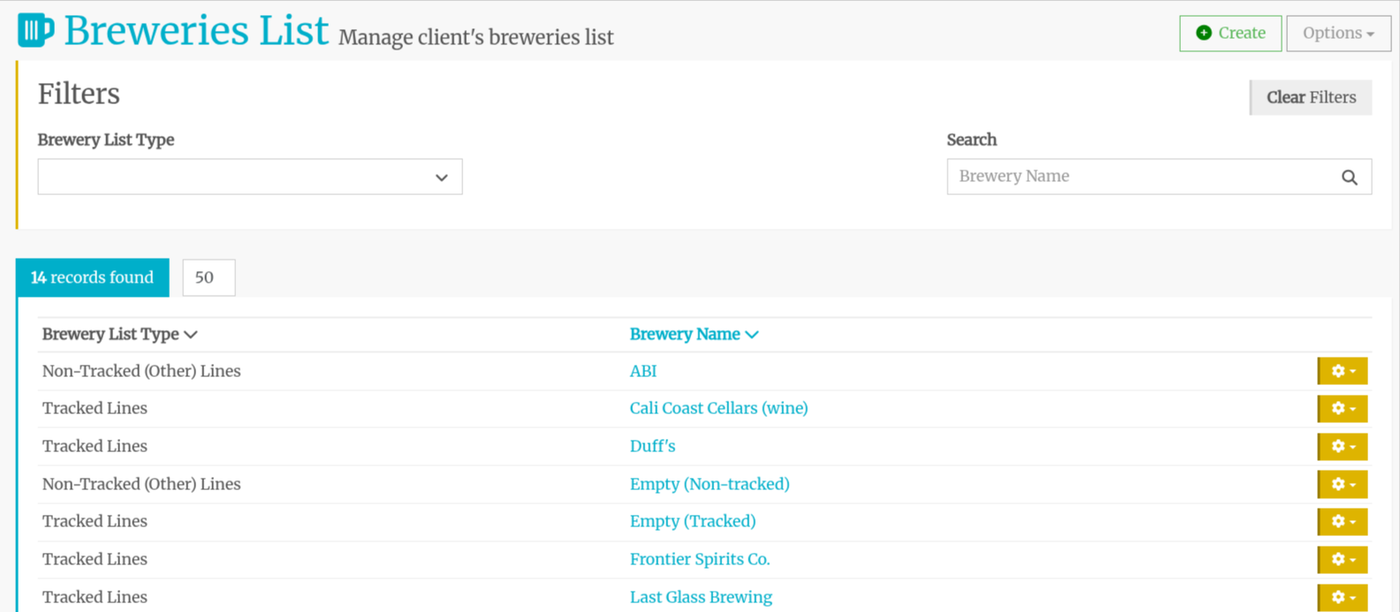Image resolution: width=1400 pixels, height=612 pixels.
Task: Click the 50 page size box
Action: [x=208, y=278]
